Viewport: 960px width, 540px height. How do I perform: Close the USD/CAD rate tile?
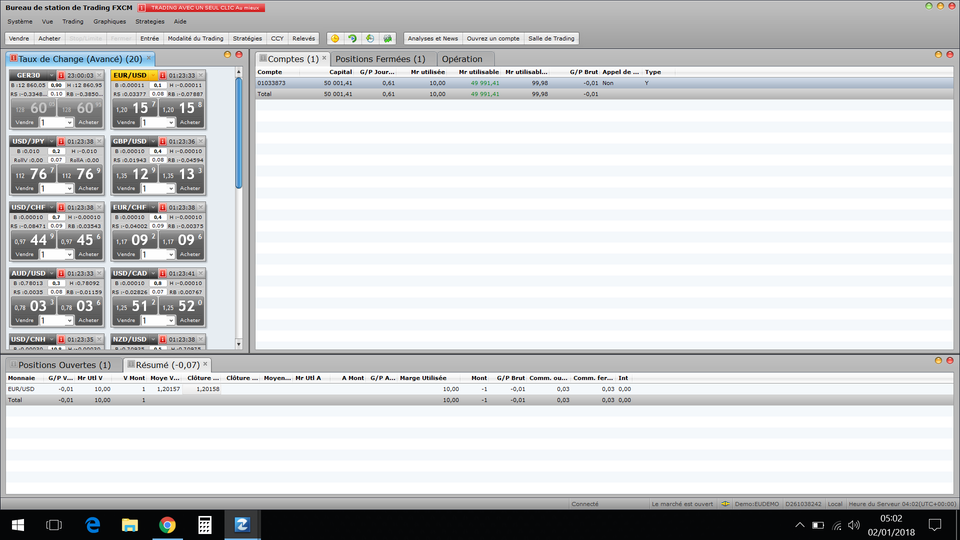click(201, 273)
